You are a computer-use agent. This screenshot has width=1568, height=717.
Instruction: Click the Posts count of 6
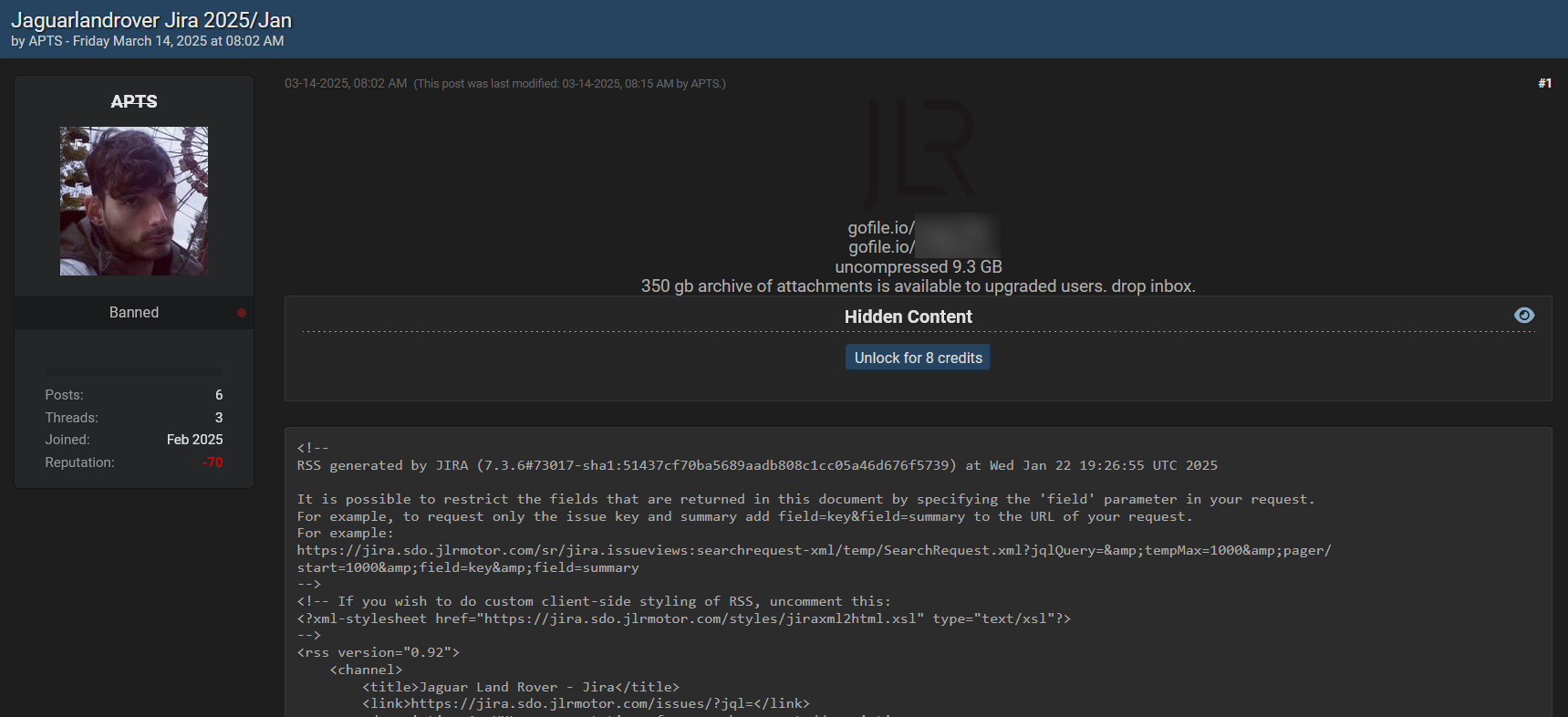pyautogui.click(x=219, y=395)
